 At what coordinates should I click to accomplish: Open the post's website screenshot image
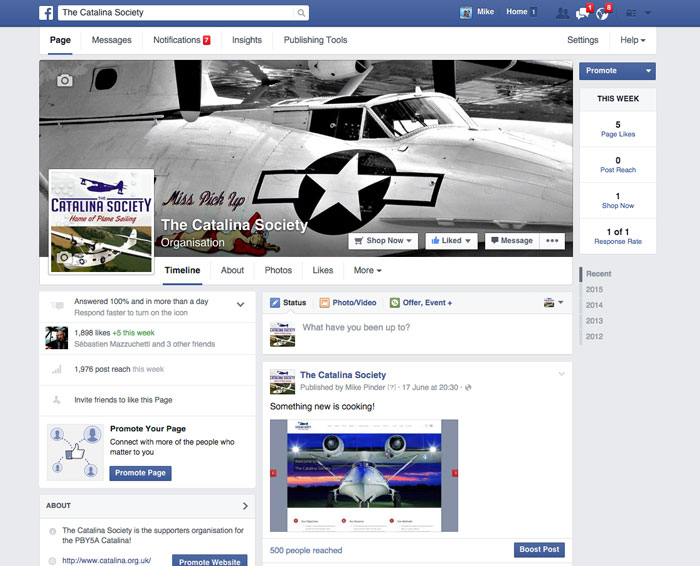pyautogui.click(x=364, y=476)
